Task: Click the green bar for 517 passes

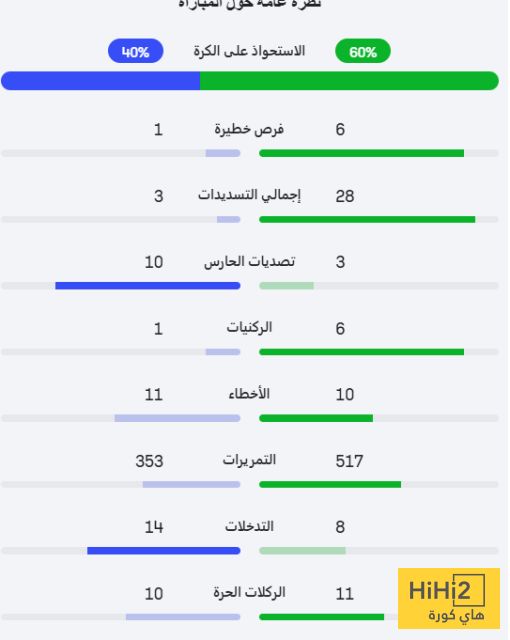Action: pyautogui.click(x=330, y=484)
